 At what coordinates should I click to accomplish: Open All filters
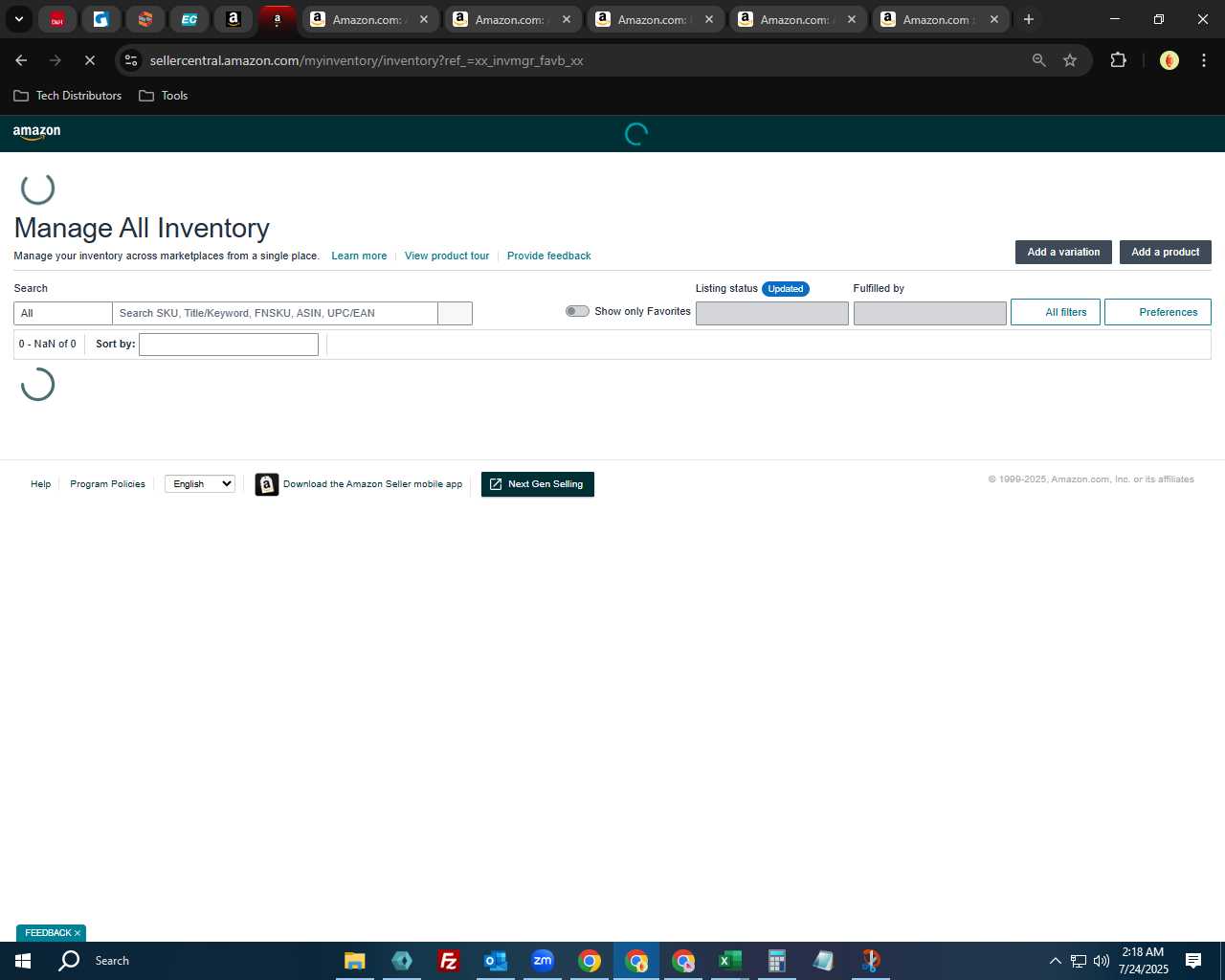(1056, 312)
